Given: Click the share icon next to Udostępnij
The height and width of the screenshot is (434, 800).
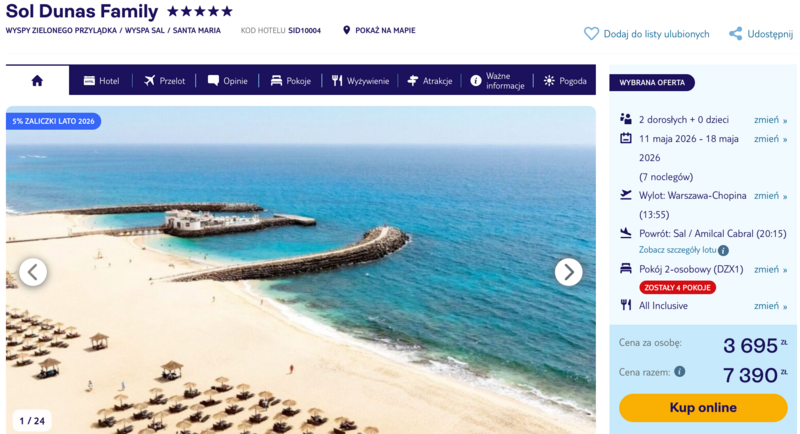Looking at the screenshot, I should [735, 34].
